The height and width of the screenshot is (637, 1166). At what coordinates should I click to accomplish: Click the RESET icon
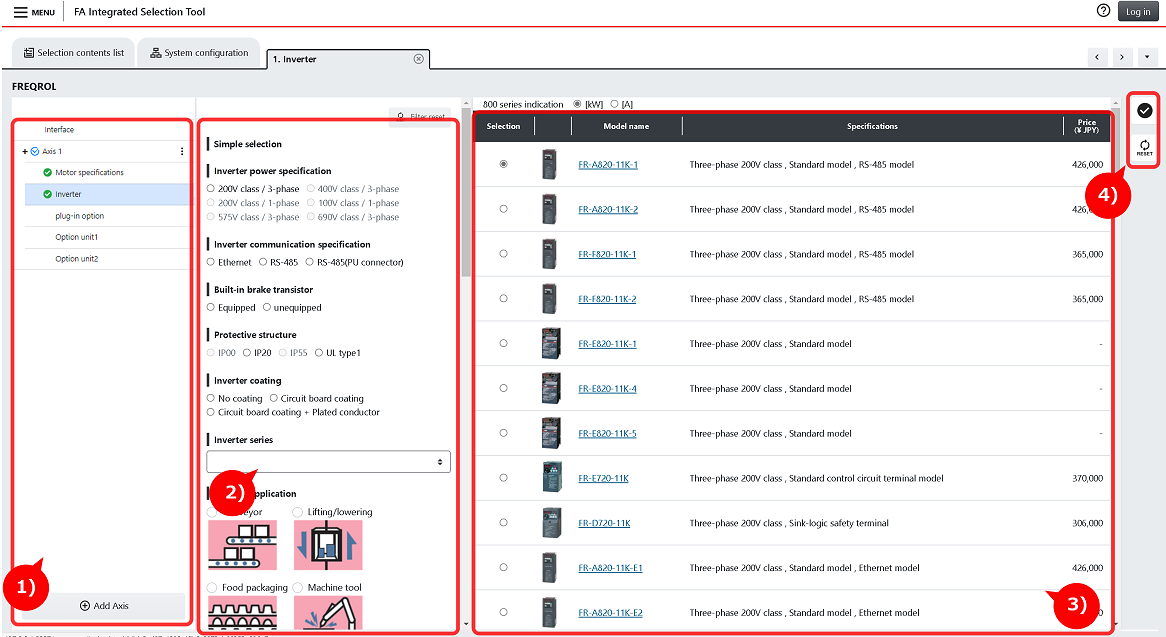click(1144, 147)
